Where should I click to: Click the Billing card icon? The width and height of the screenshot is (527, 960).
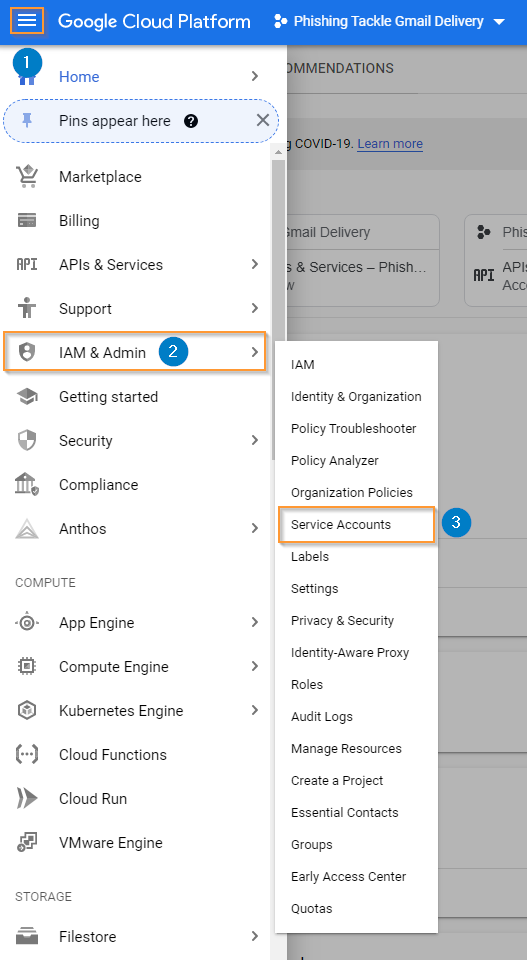27,220
